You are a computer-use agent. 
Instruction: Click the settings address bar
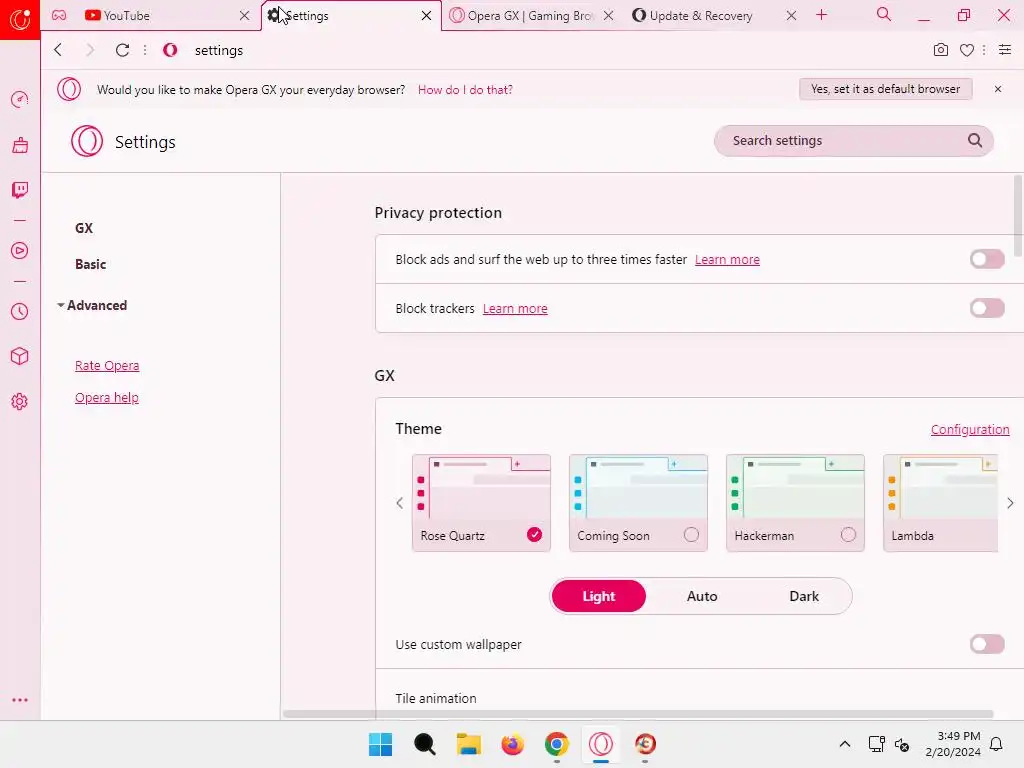(549, 50)
